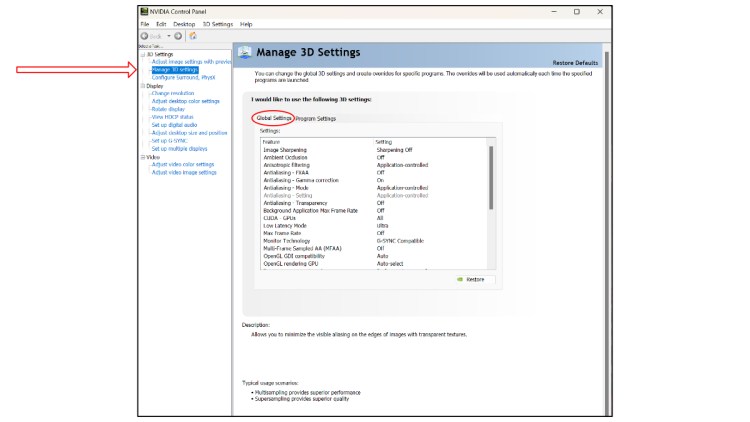Screen dimensions: 750x422
Task: Click the Back arrow icon in the toolbar
Action: [x=145, y=36]
